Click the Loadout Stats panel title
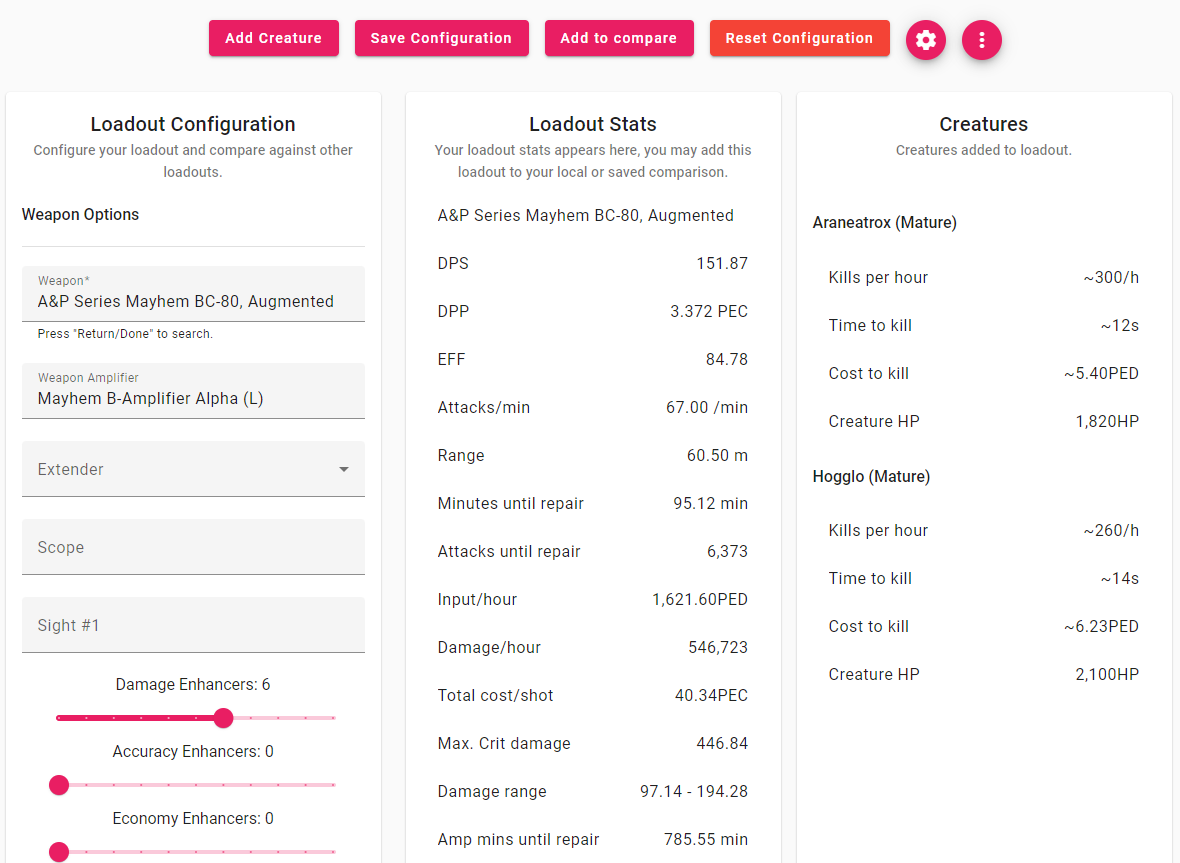The image size is (1180, 863). coord(593,124)
